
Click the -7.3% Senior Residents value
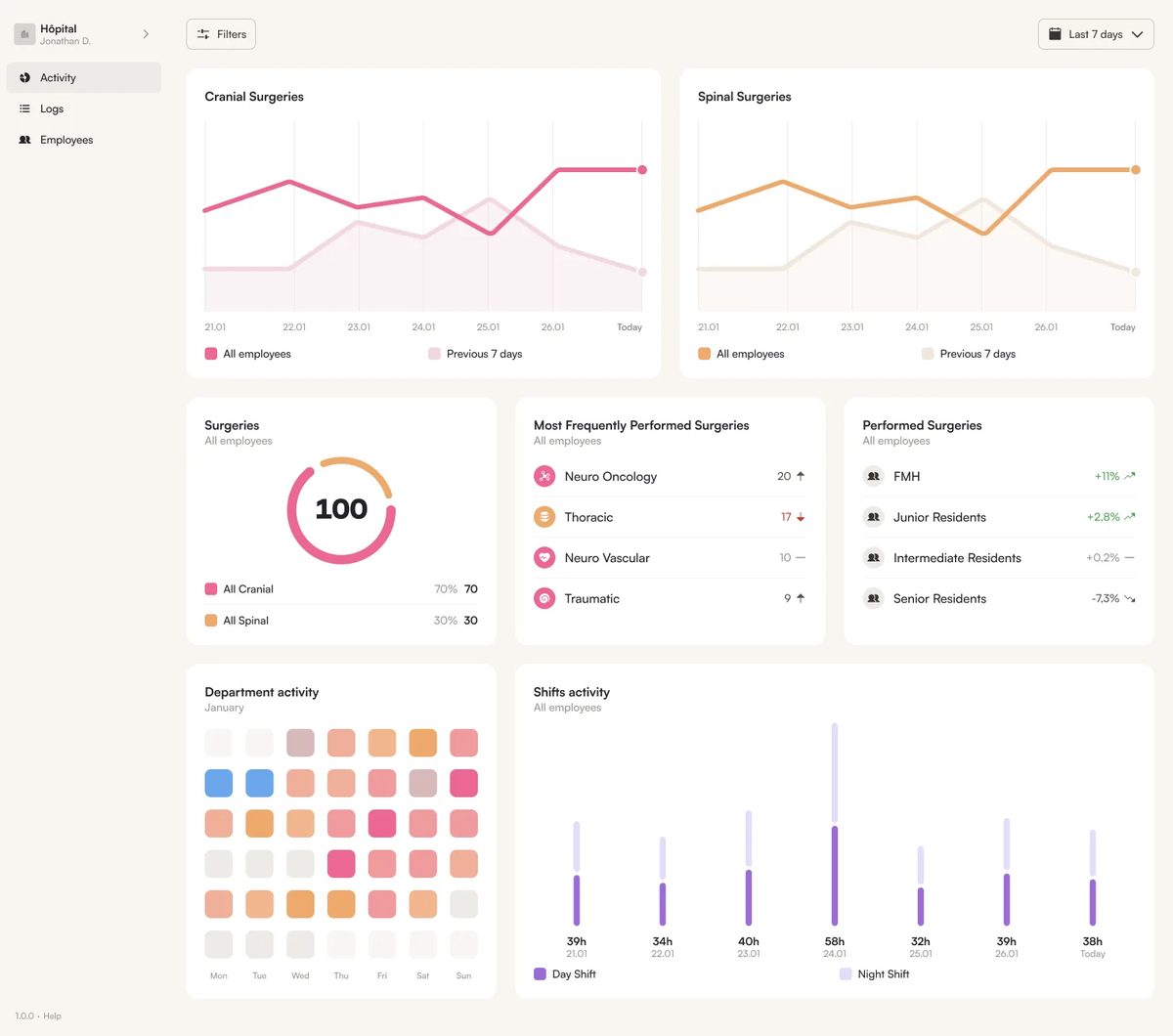click(x=1106, y=598)
